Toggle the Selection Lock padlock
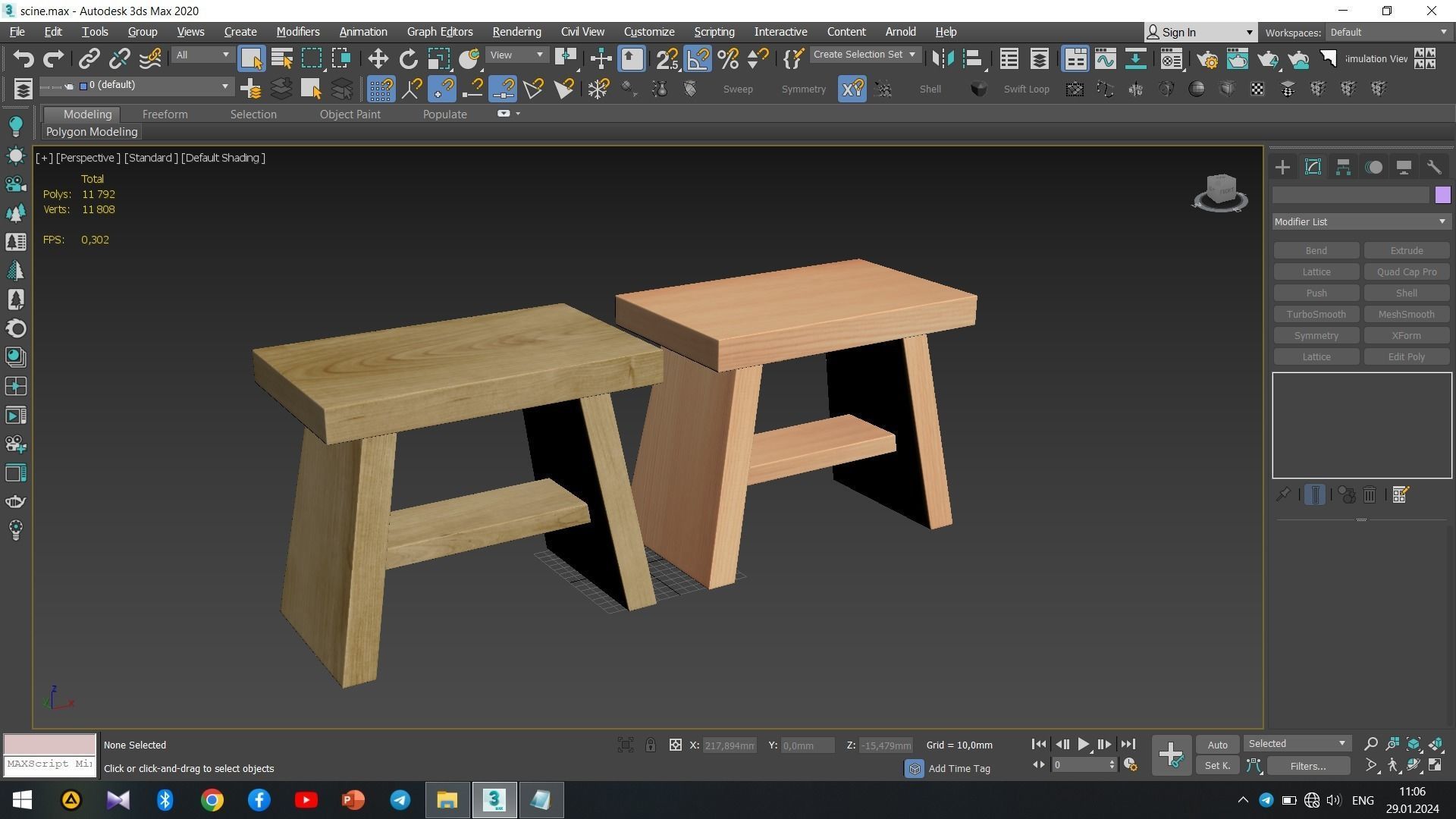 pos(650,745)
